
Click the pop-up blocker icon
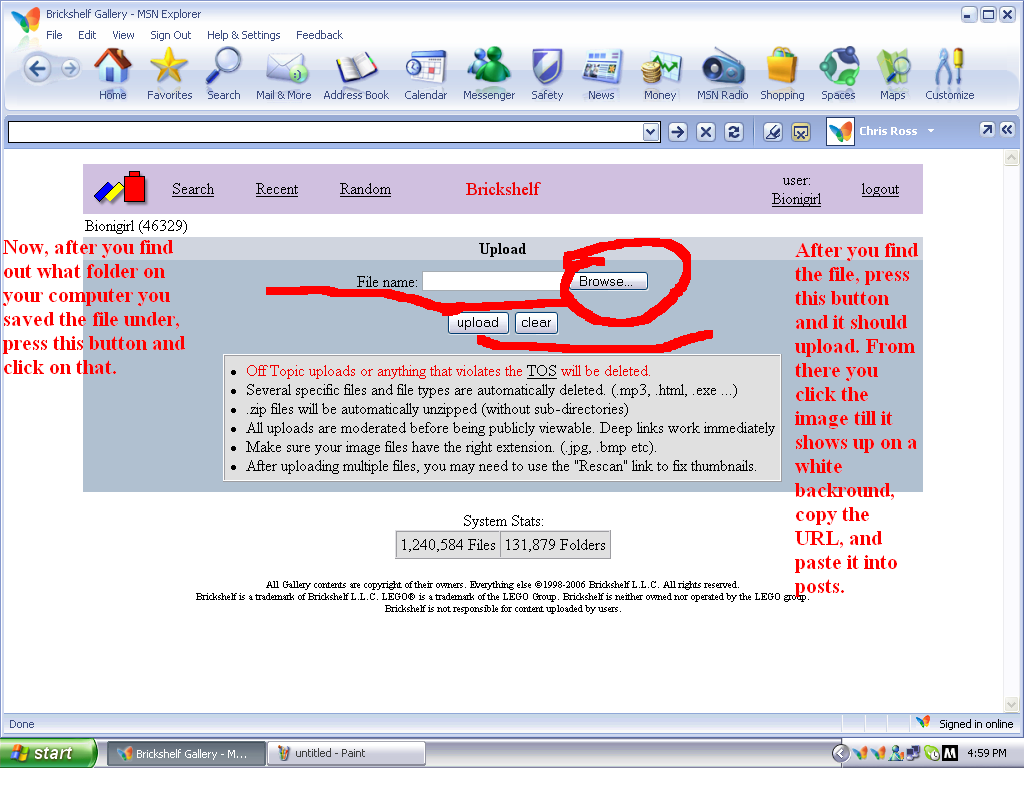(801, 133)
